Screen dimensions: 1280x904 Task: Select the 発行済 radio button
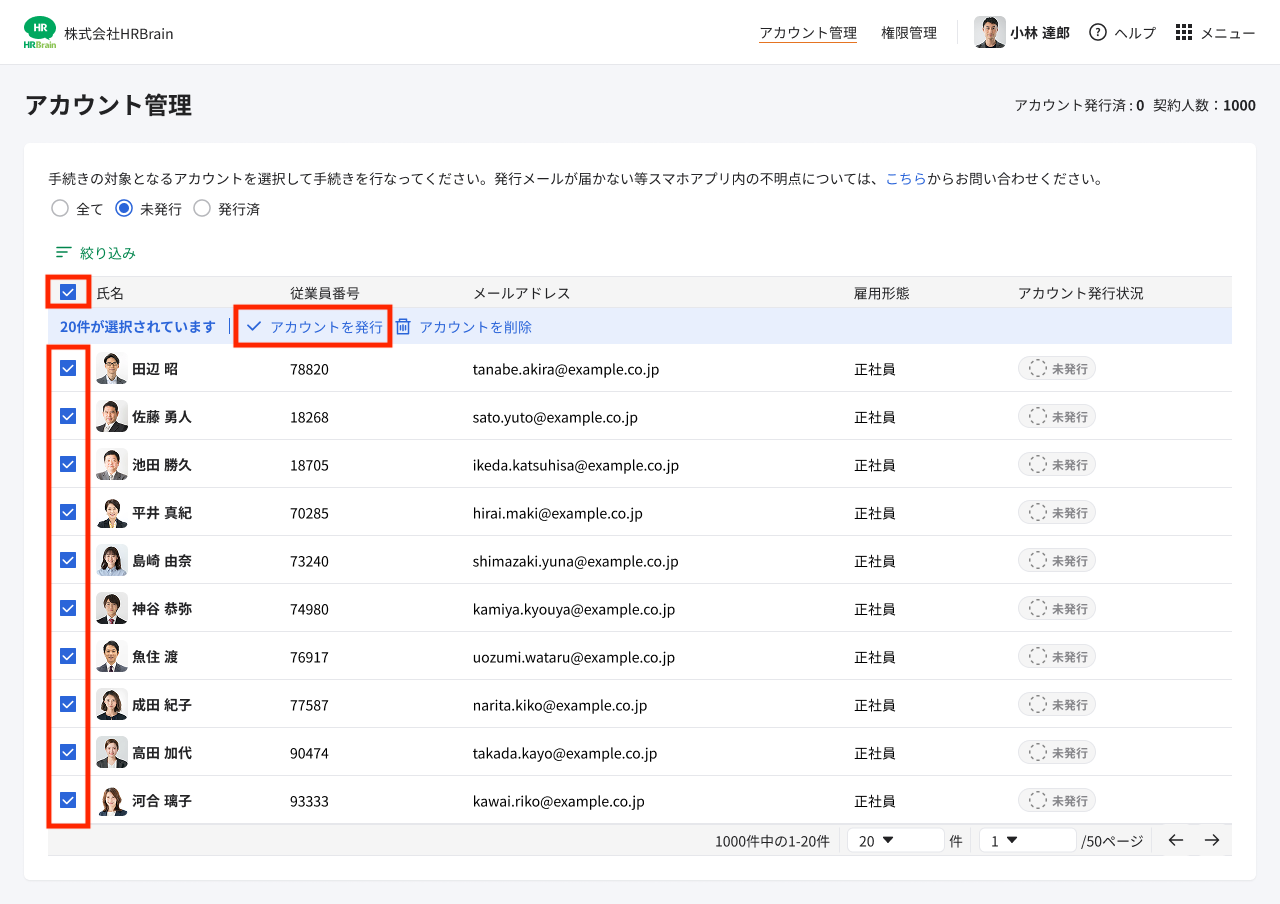pyautogui.click(x=202, y=209)
